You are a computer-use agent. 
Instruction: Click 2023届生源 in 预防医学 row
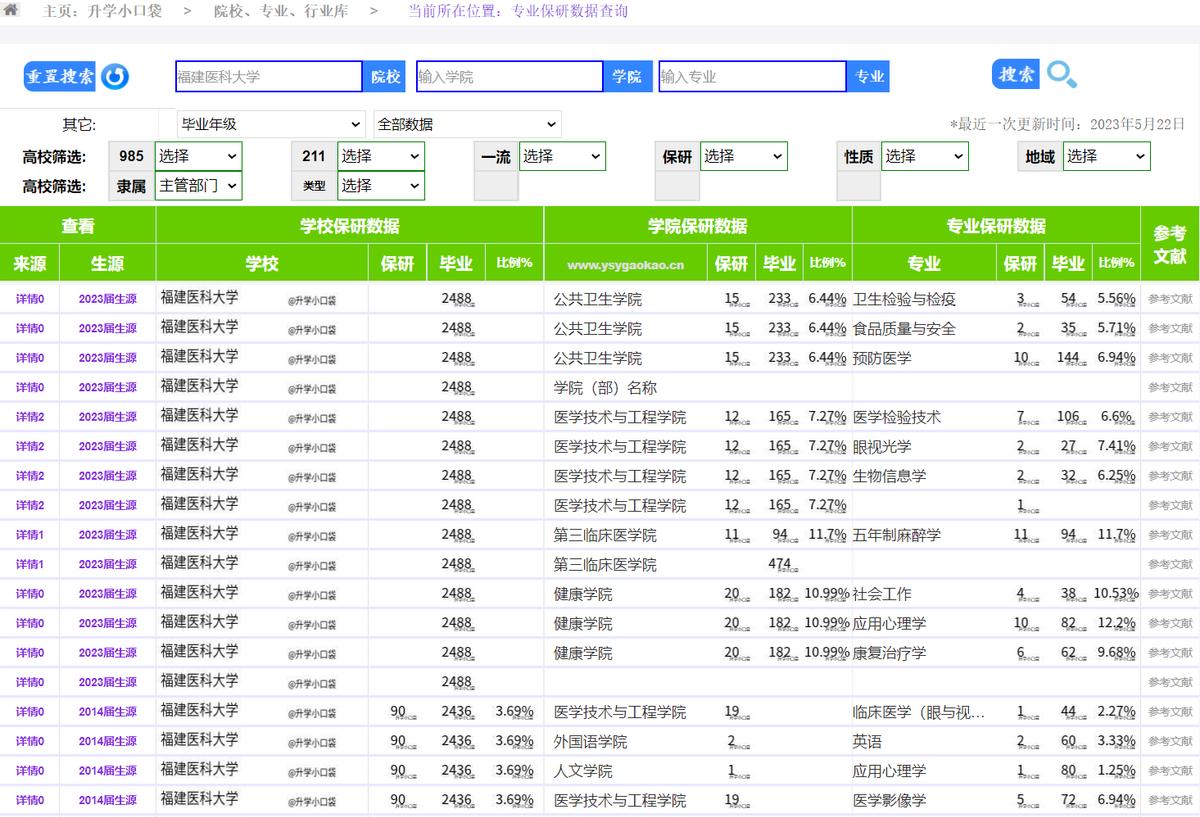click(108, 358)
